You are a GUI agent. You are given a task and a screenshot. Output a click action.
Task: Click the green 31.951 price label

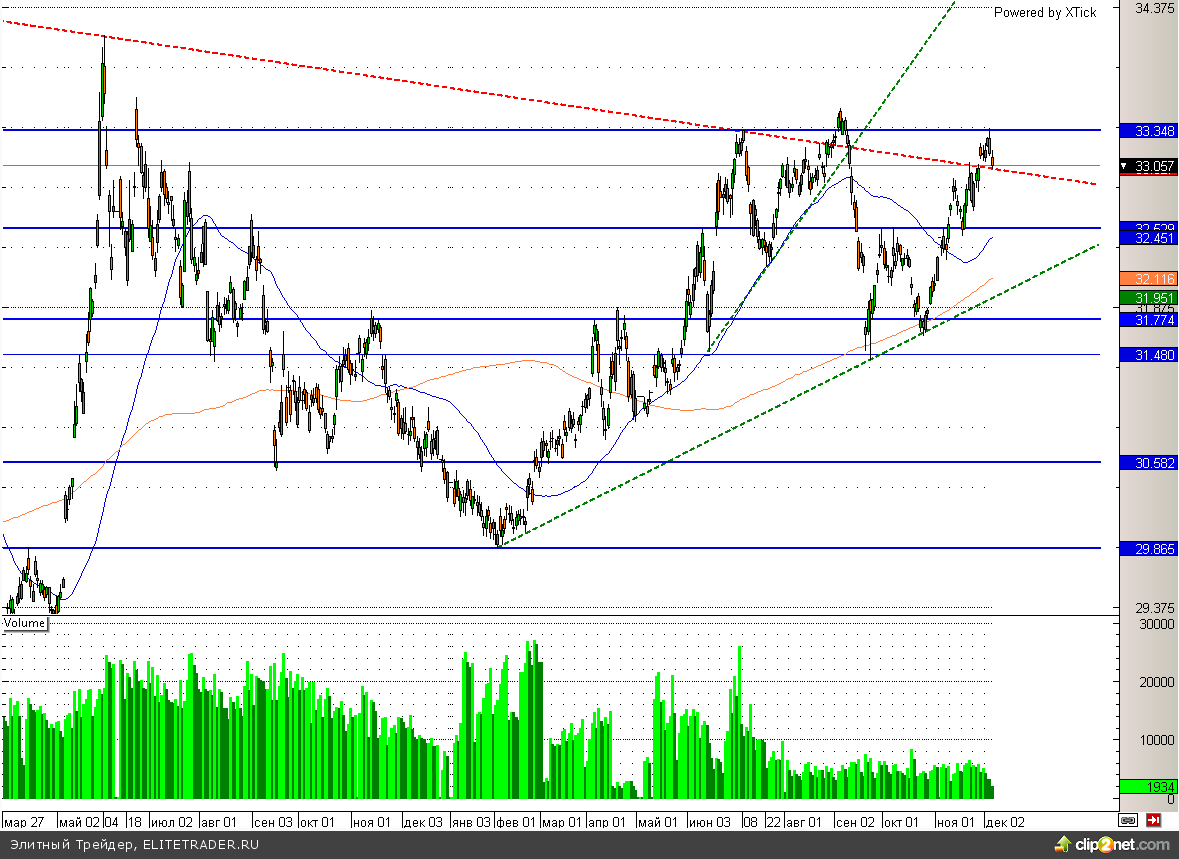(x=1147, y=298)
